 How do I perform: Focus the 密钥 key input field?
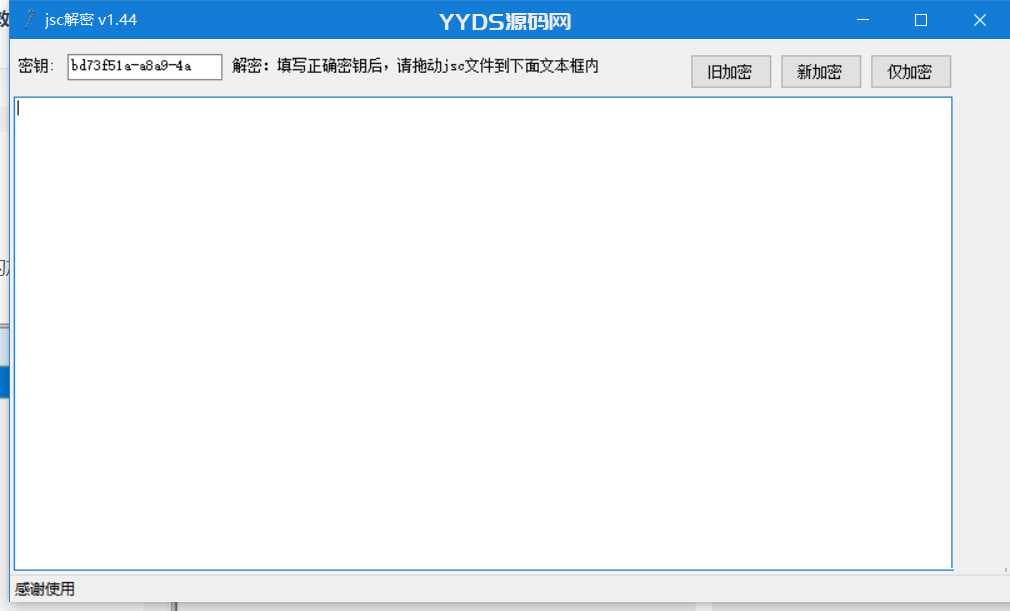[x=145, y=67]
